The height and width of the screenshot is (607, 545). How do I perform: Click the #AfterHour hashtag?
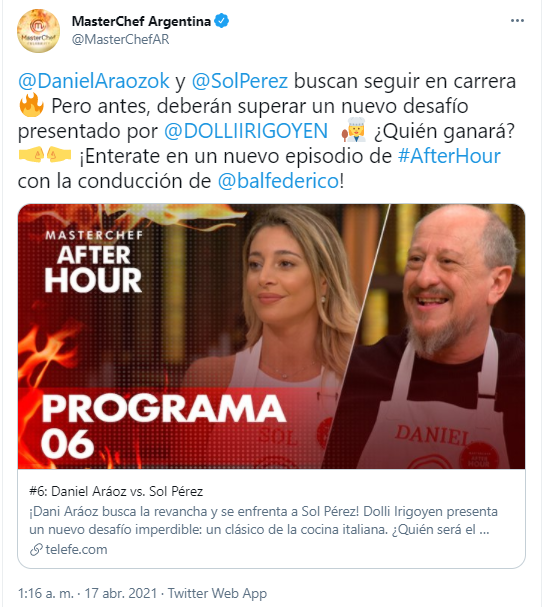pyautogui.click(x=449, y=156)
